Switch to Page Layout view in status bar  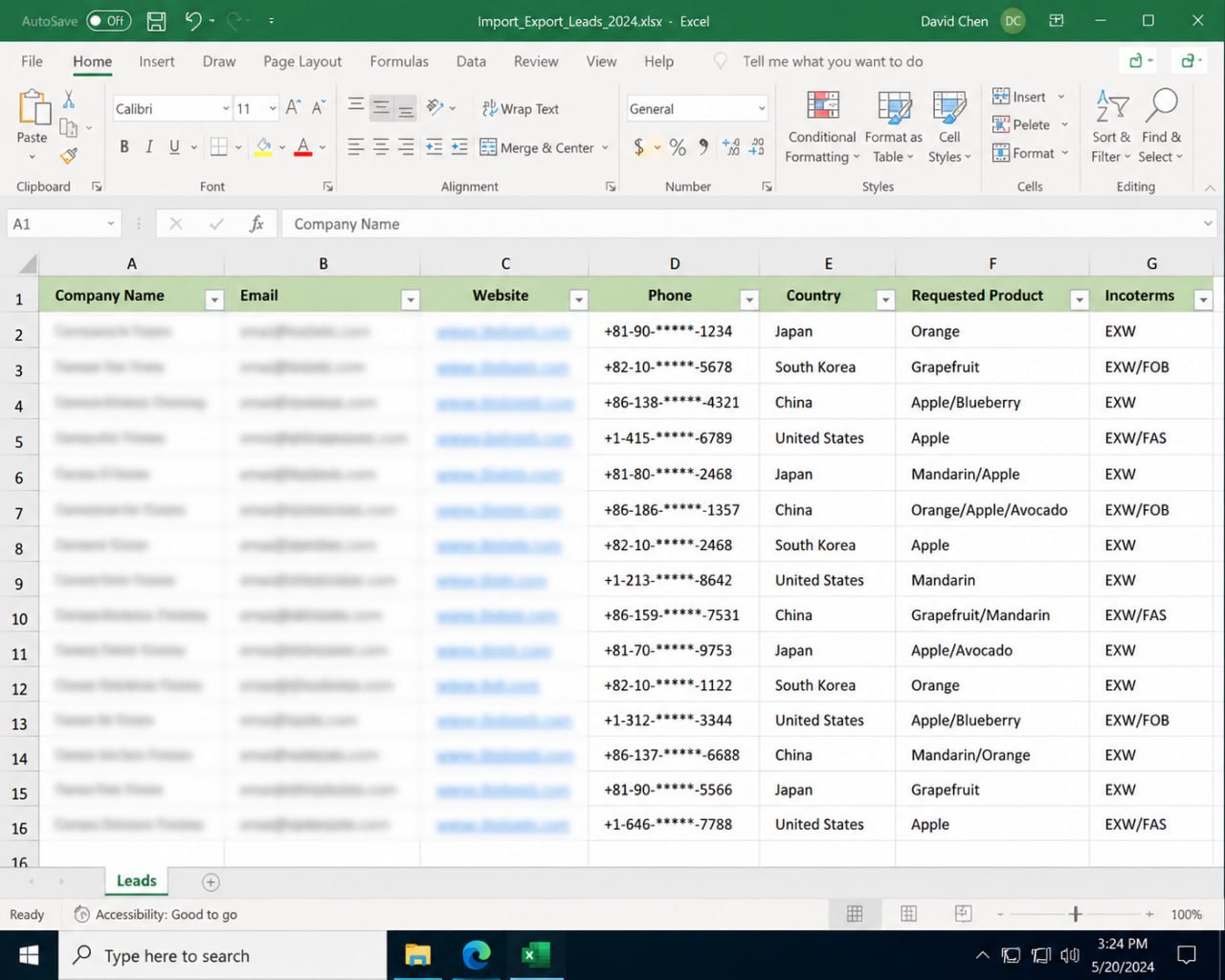pyautogui.click(x=908, y=914)
